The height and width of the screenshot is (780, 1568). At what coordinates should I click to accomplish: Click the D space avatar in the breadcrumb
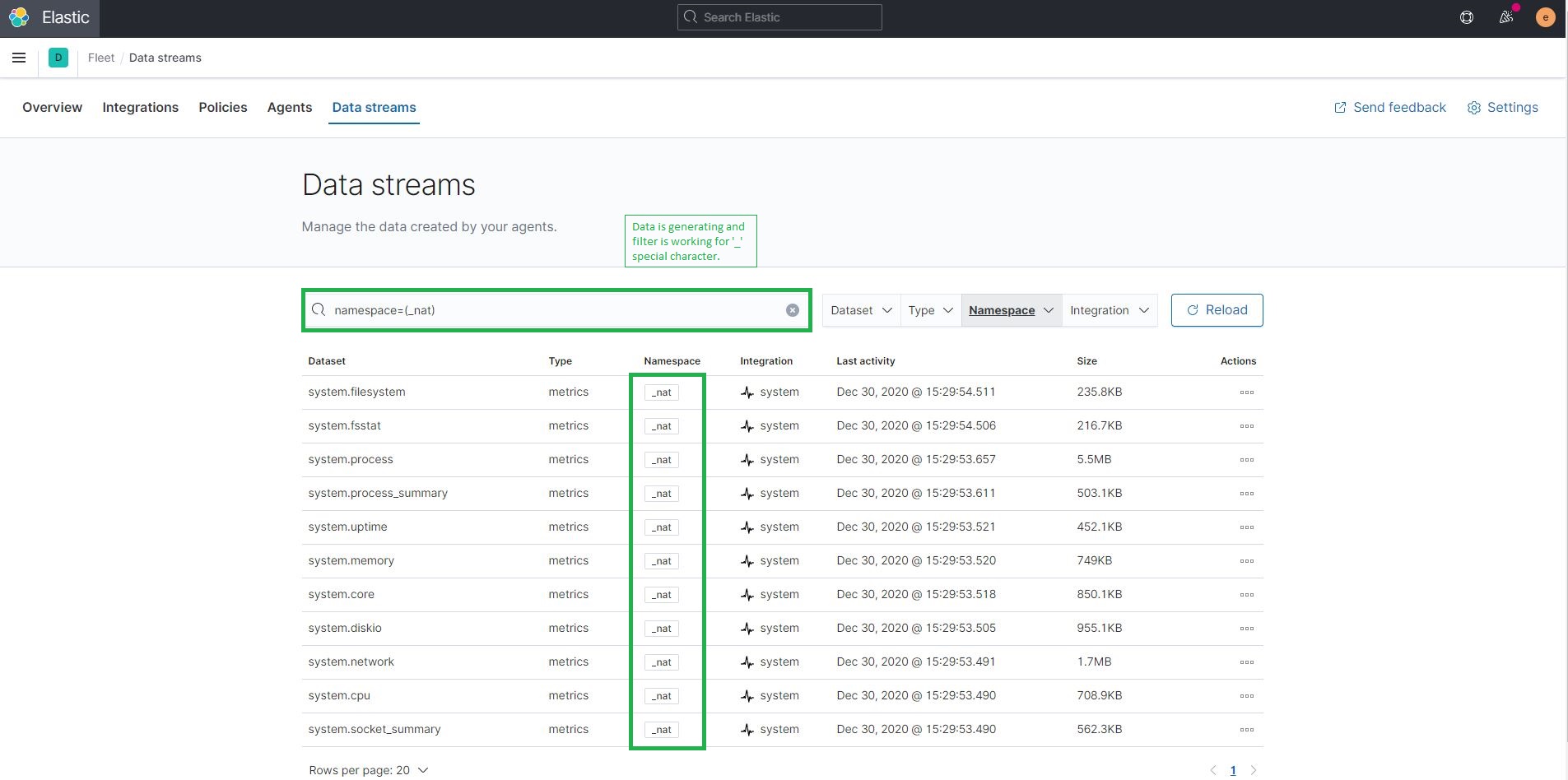58,58
